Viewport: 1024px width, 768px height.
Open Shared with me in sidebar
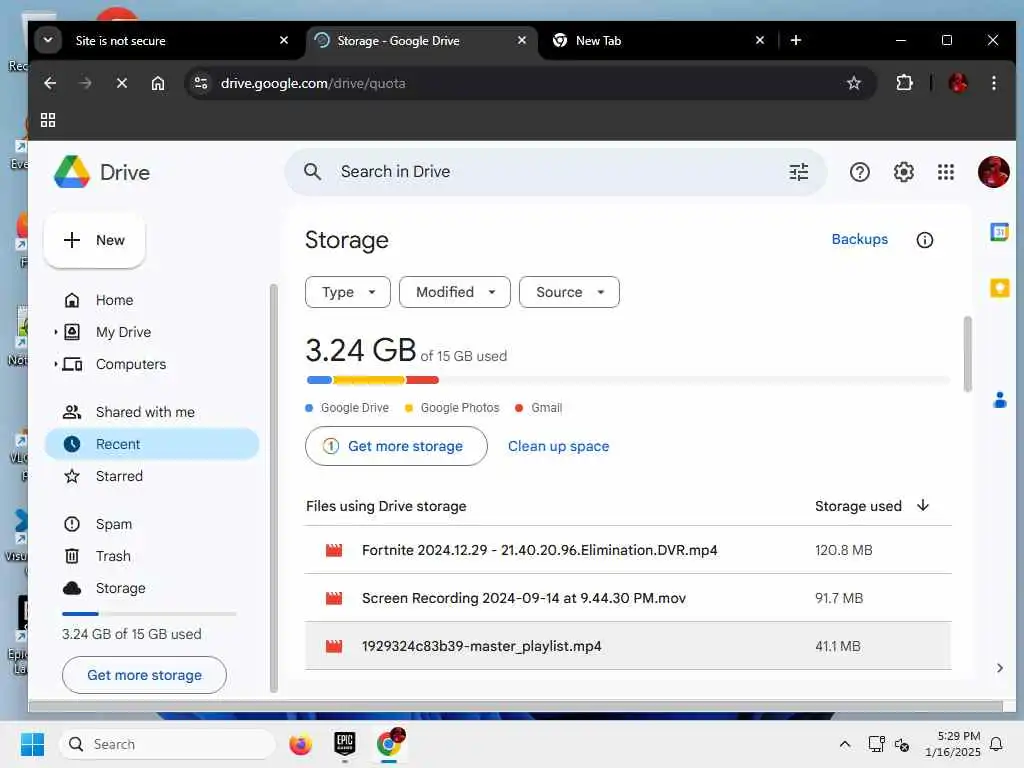coord(152,412)
